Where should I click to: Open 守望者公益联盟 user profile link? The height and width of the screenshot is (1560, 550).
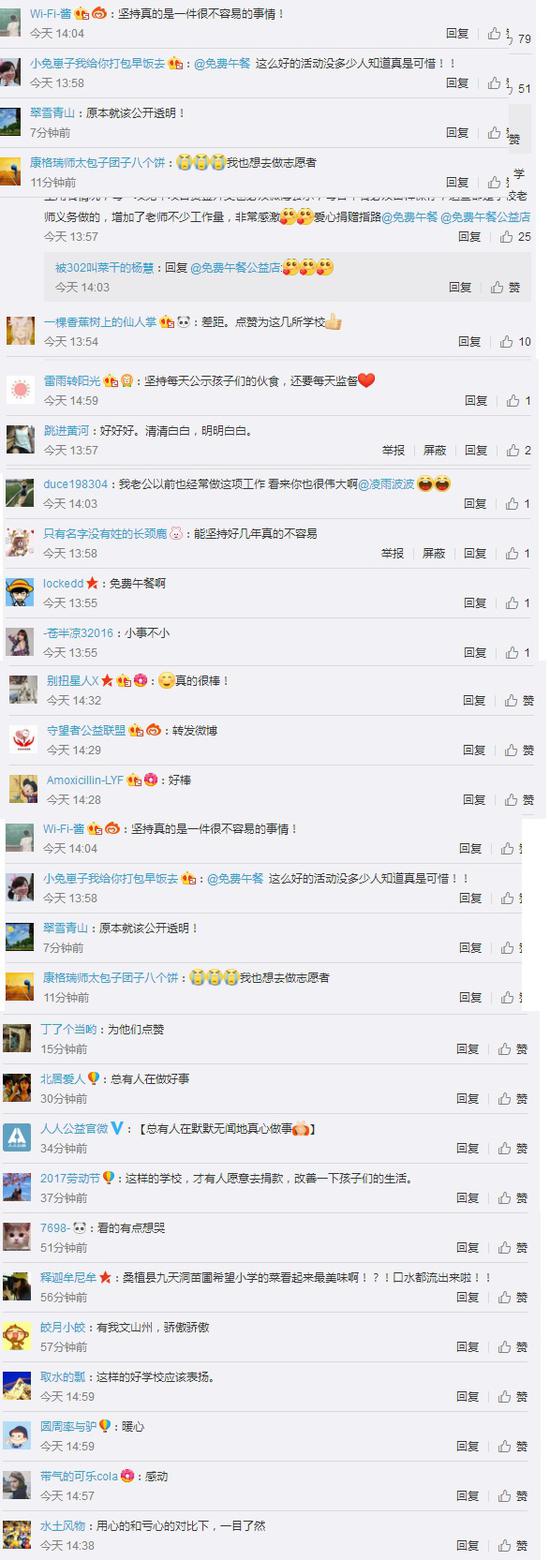[x=86, y=731]
